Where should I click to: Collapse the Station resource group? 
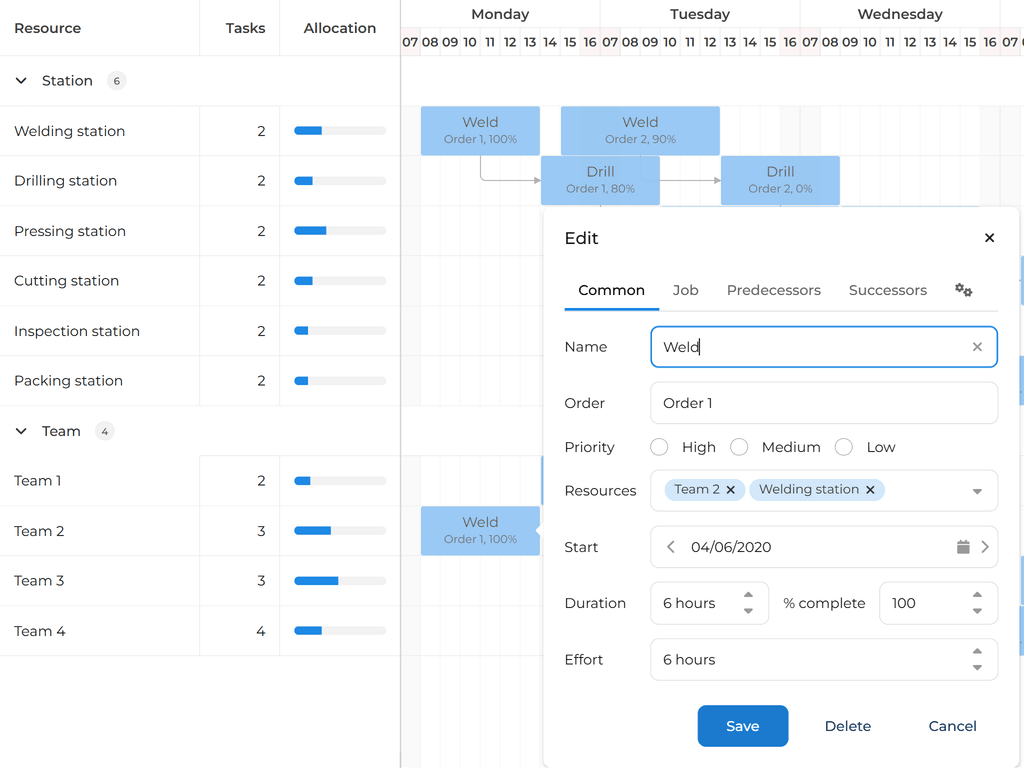pos(21,80)
